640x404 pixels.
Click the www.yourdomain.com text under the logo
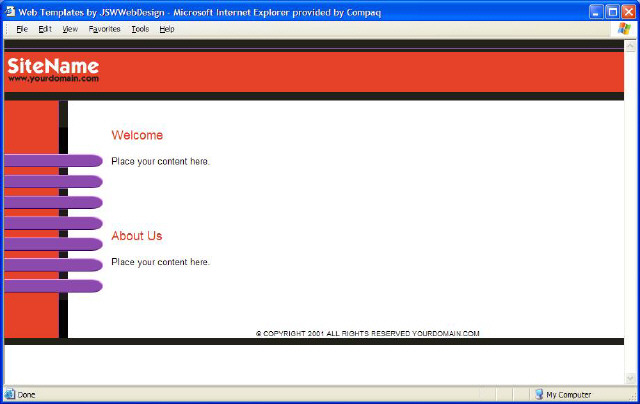(x=53, y=79)
